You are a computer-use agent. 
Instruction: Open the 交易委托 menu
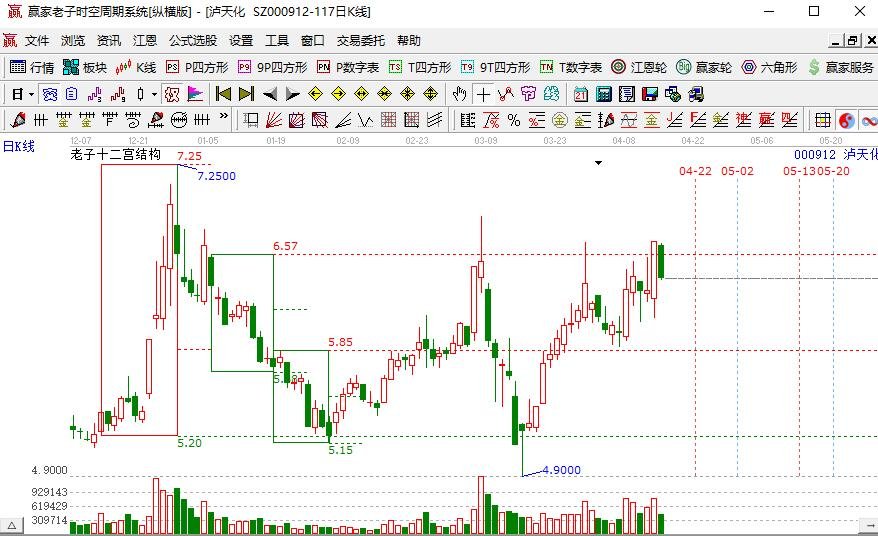click(x=361, y=41)
